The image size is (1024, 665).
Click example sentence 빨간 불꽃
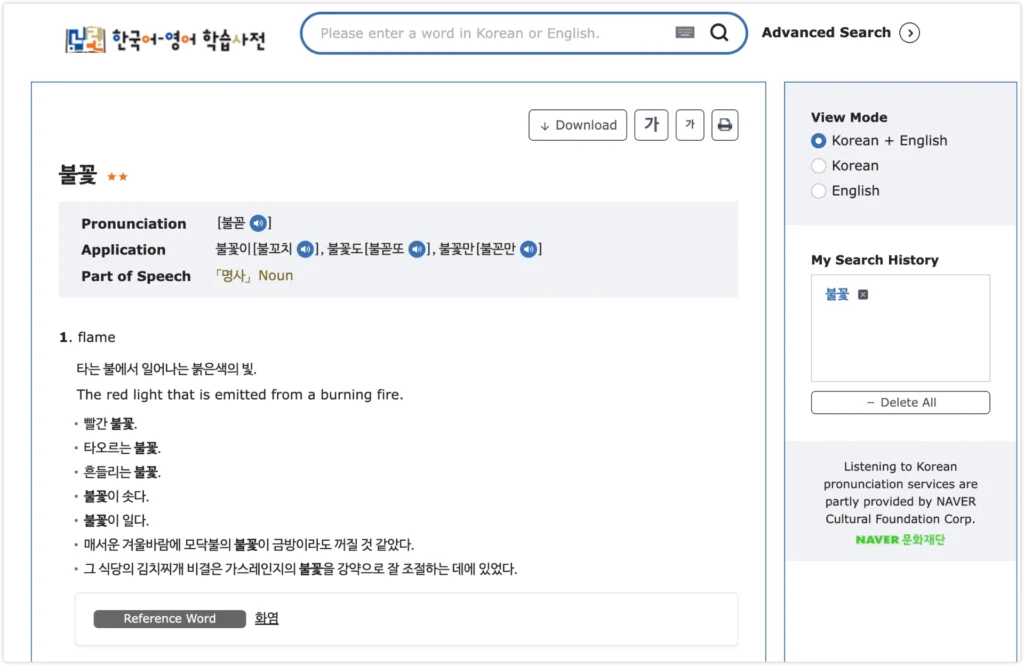[x=110, y=423]
